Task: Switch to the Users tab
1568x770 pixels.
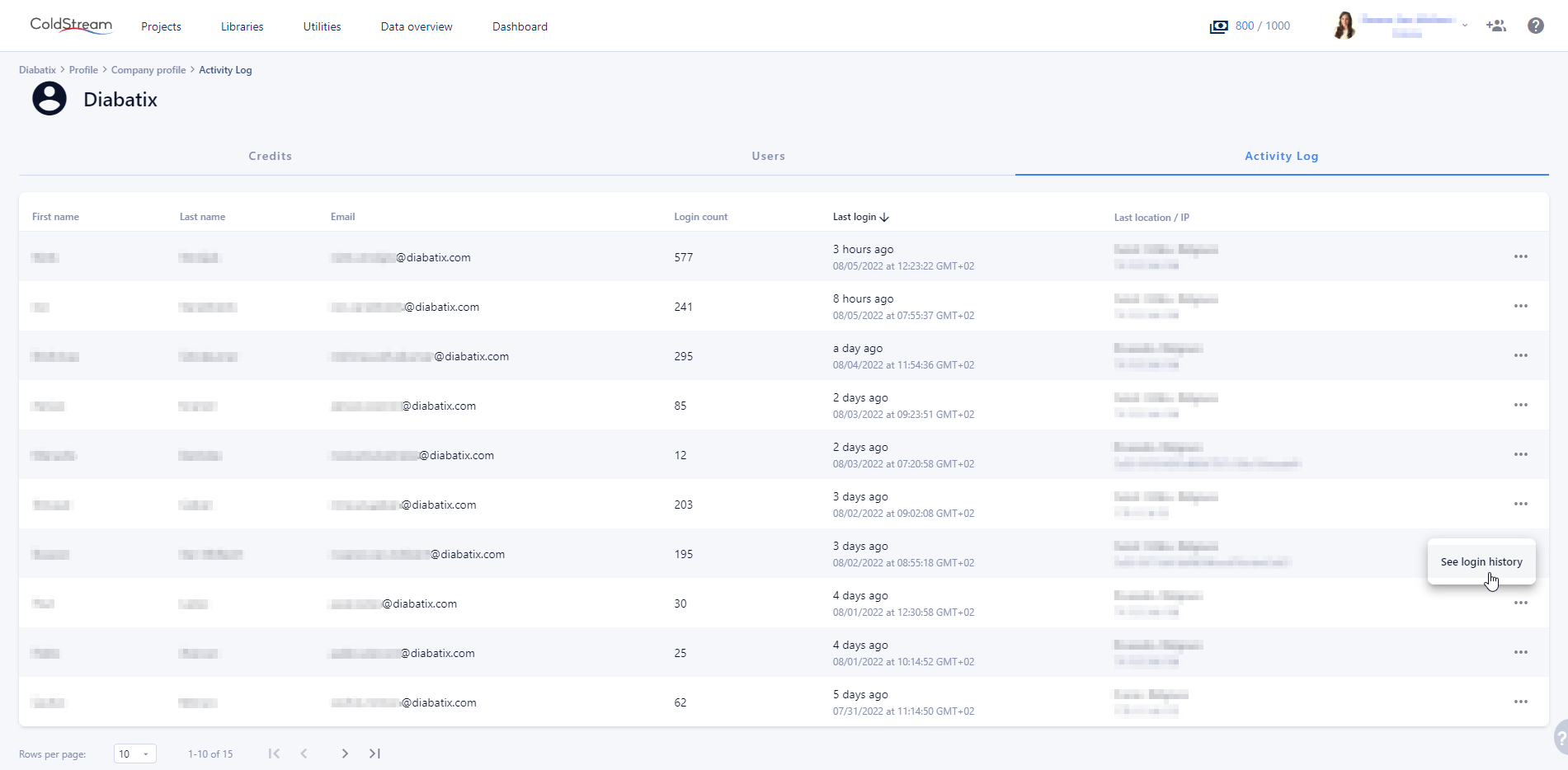Action: click(x=768, y=156)
